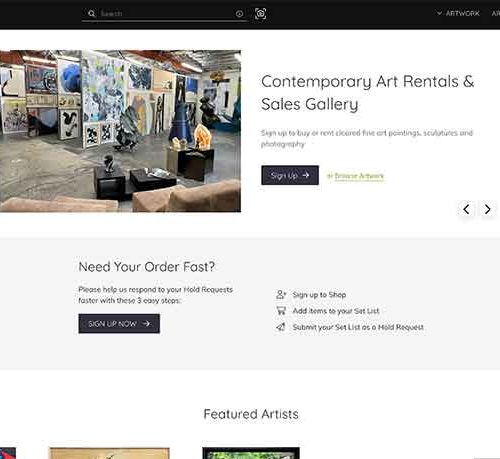Select Add items to your Set List
The image size is (500, 459).
pyautogui.click(x=336, y=311)
